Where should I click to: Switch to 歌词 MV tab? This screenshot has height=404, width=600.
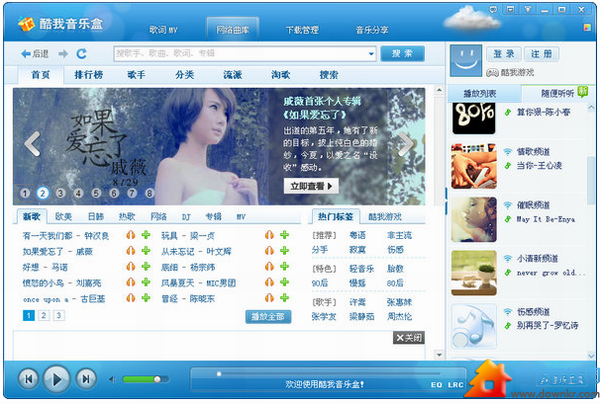pos(163,30)
